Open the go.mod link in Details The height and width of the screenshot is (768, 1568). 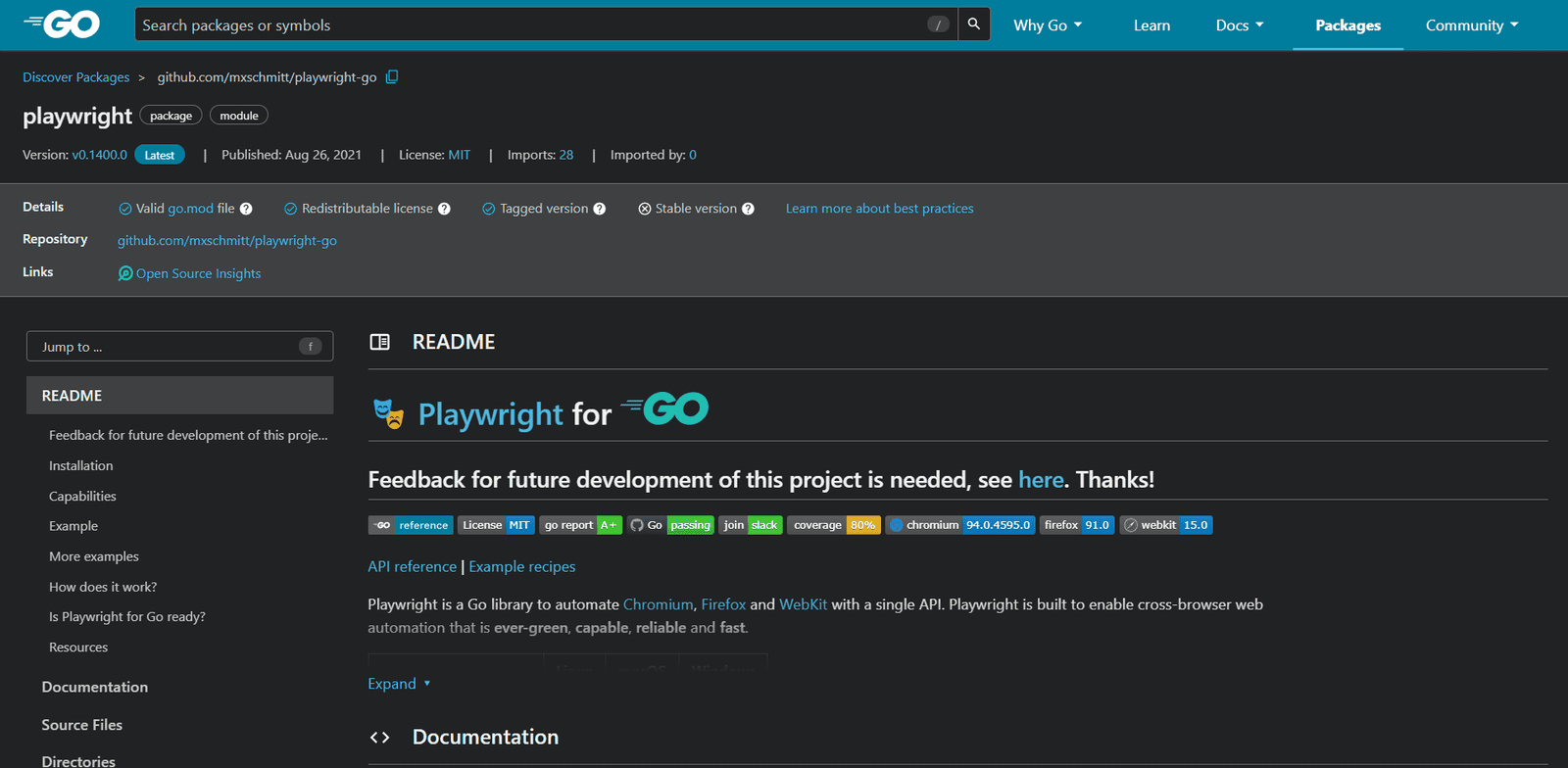(190, 209)
